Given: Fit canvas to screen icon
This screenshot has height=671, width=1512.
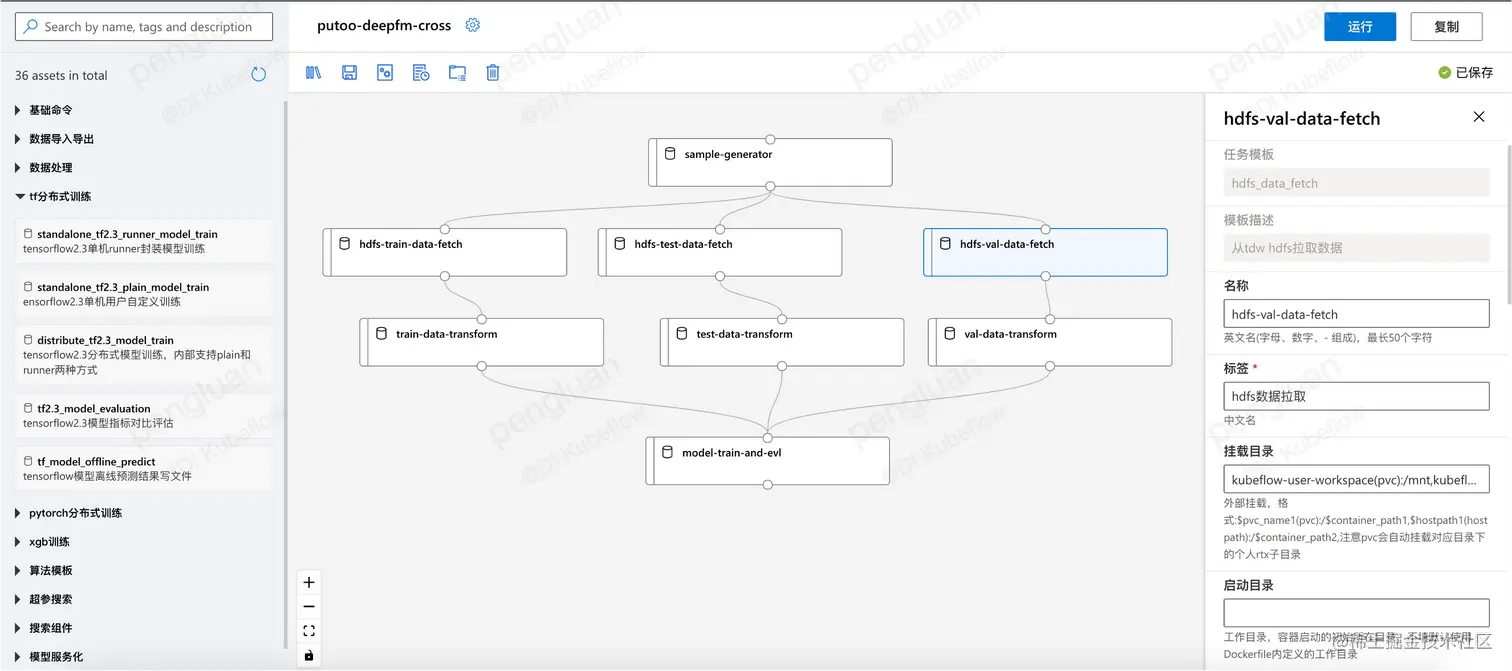Looking at the screenshot, I should pos(309,631).
